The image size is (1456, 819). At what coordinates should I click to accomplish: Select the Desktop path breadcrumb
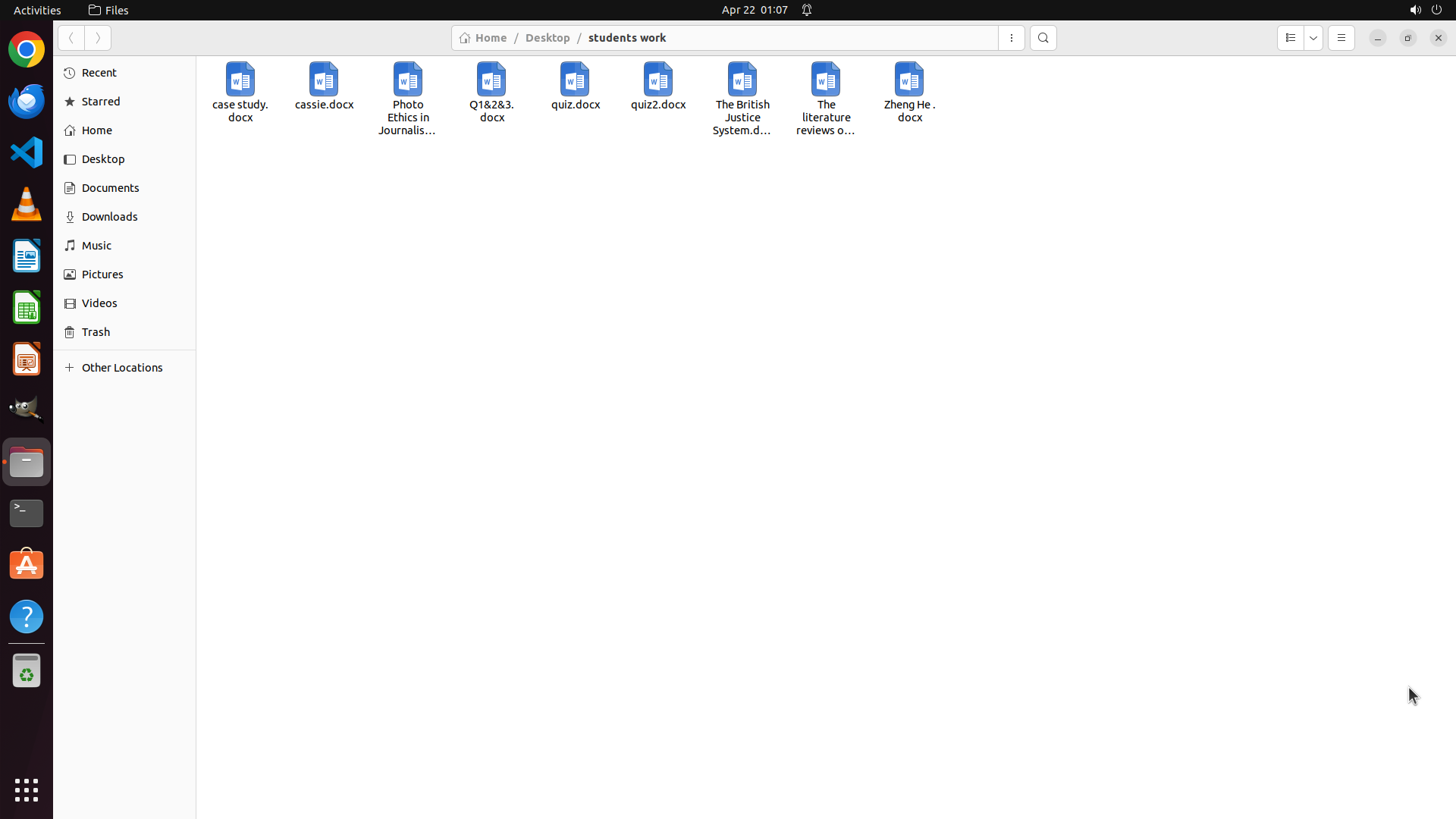coord(547,38)
